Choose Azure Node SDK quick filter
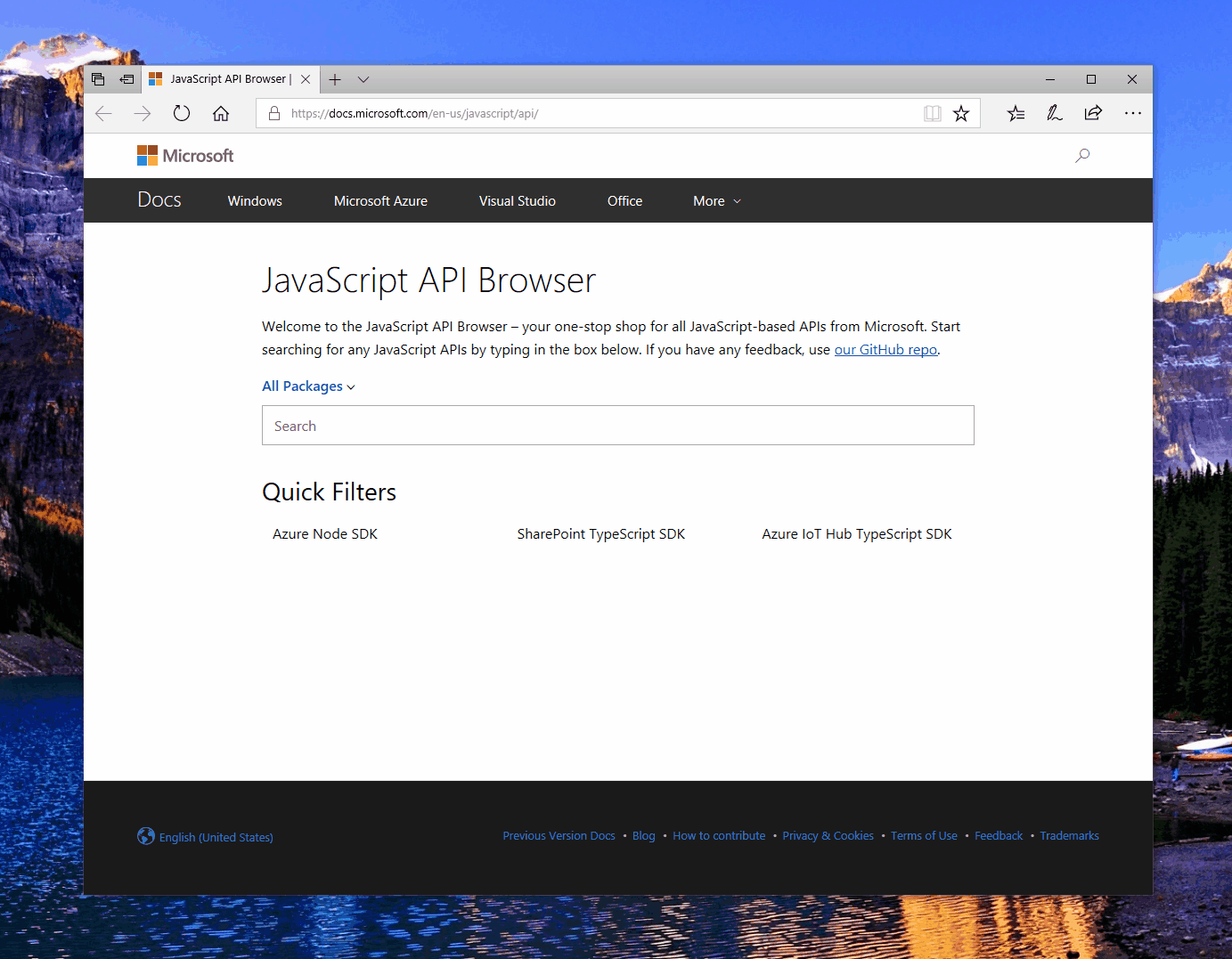 (325, 534)
